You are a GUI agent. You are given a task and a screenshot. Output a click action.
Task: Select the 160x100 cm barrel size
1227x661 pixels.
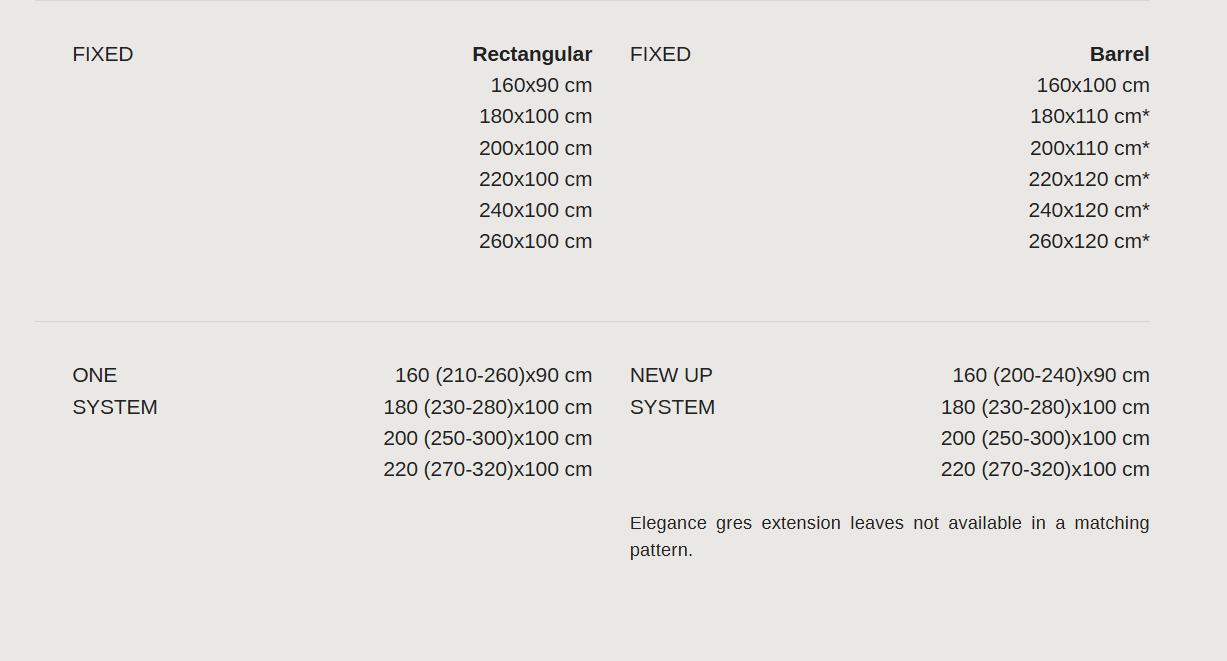click(x=1093, y=85)
